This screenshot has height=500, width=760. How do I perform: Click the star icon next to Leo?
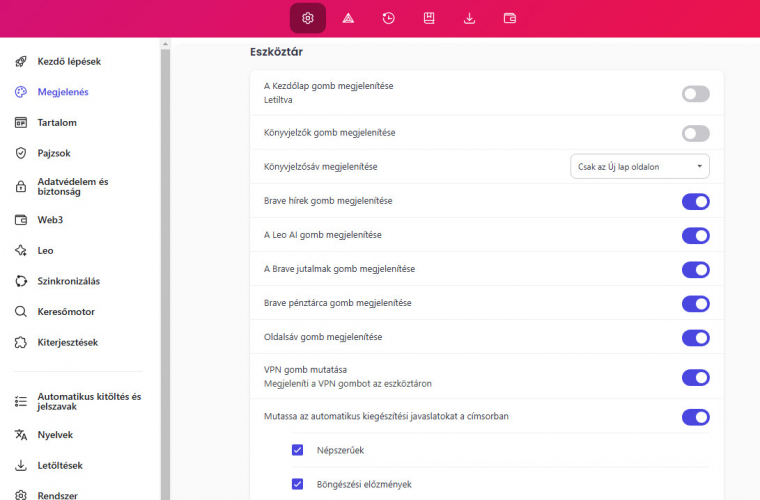[x=21, y=250]
